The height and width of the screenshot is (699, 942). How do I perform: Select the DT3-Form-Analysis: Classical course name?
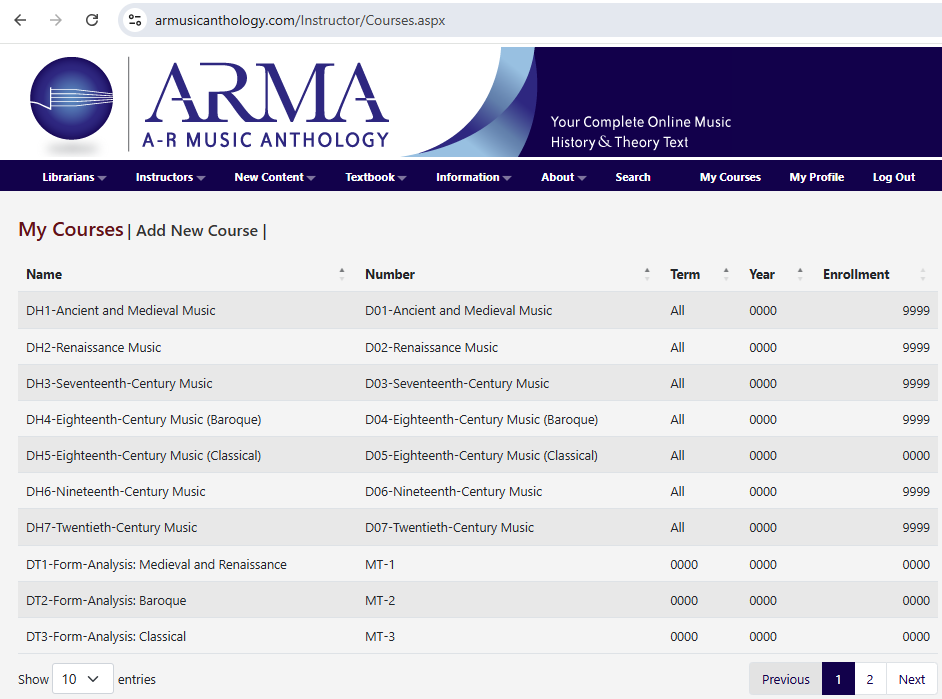(x=106, y=637)
